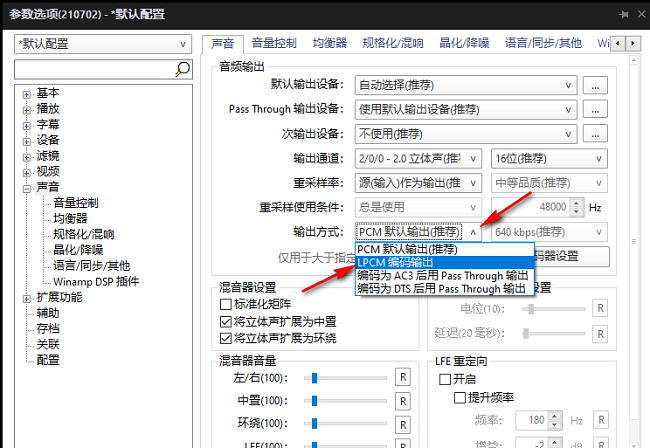650x448 pixels.
Task: Open secondary output device browse button
Action: coord(595,134)
